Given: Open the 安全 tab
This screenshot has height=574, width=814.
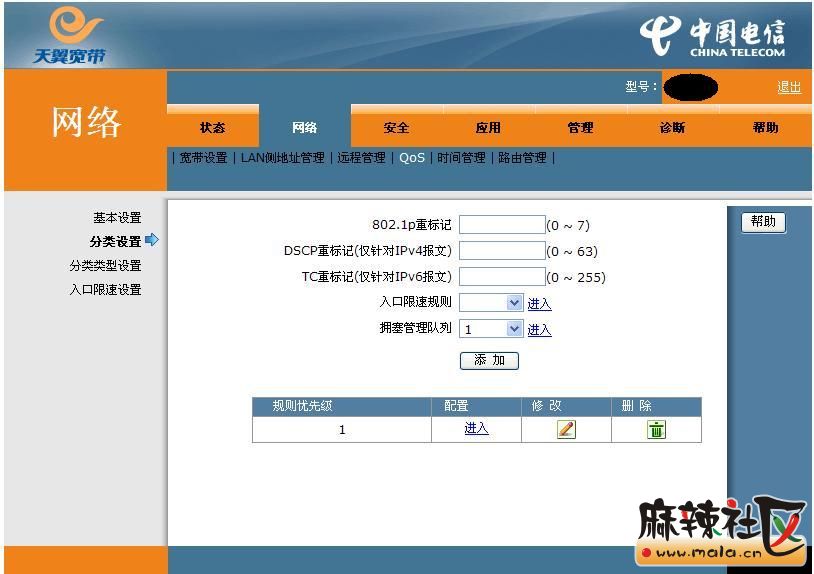Looking at the screenshot, I should click(x=396, y=128).
